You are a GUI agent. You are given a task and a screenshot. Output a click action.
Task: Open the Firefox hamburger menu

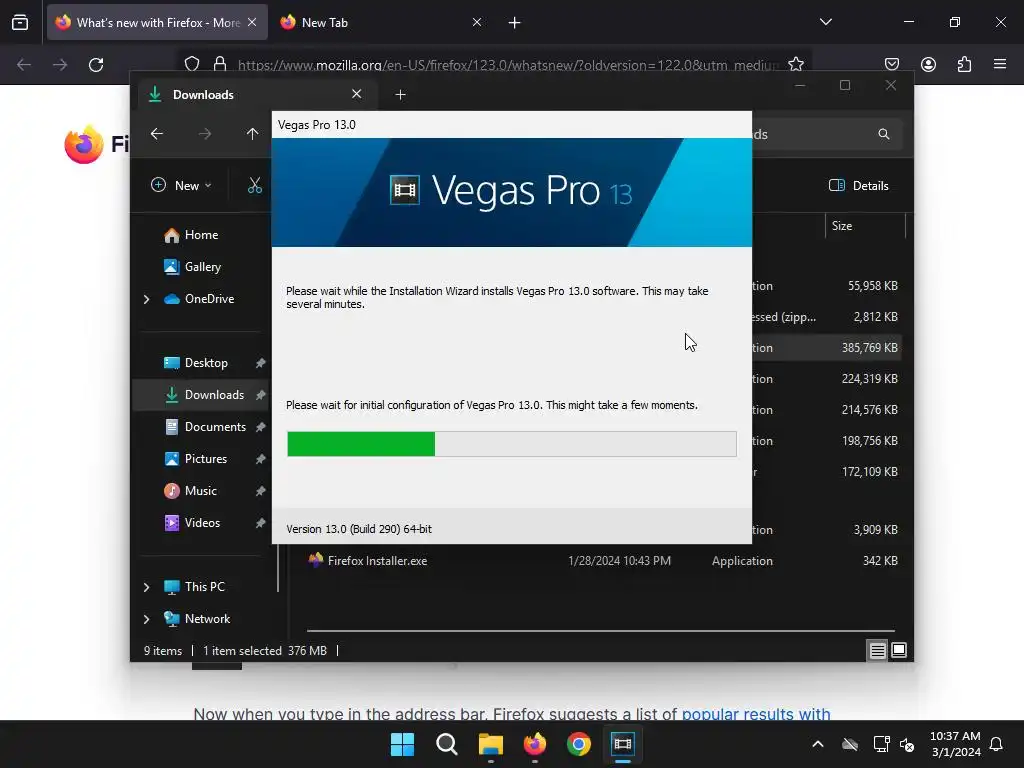(x=1000, y=64)
